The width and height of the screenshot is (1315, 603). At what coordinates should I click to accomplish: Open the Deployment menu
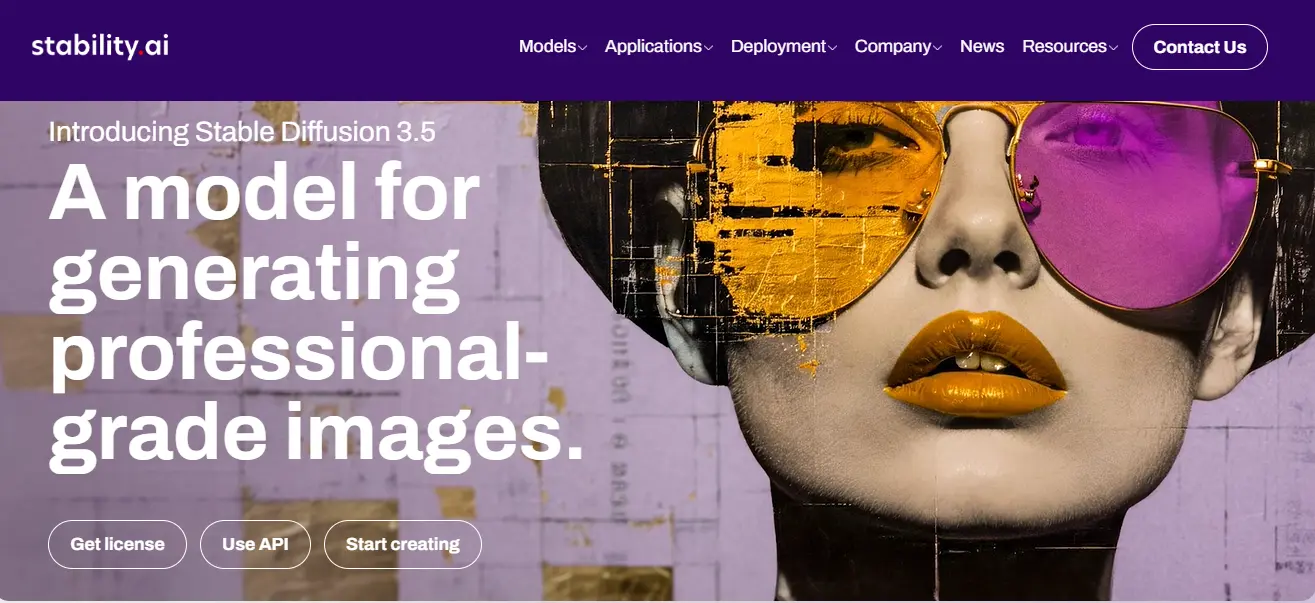point(778,46)
